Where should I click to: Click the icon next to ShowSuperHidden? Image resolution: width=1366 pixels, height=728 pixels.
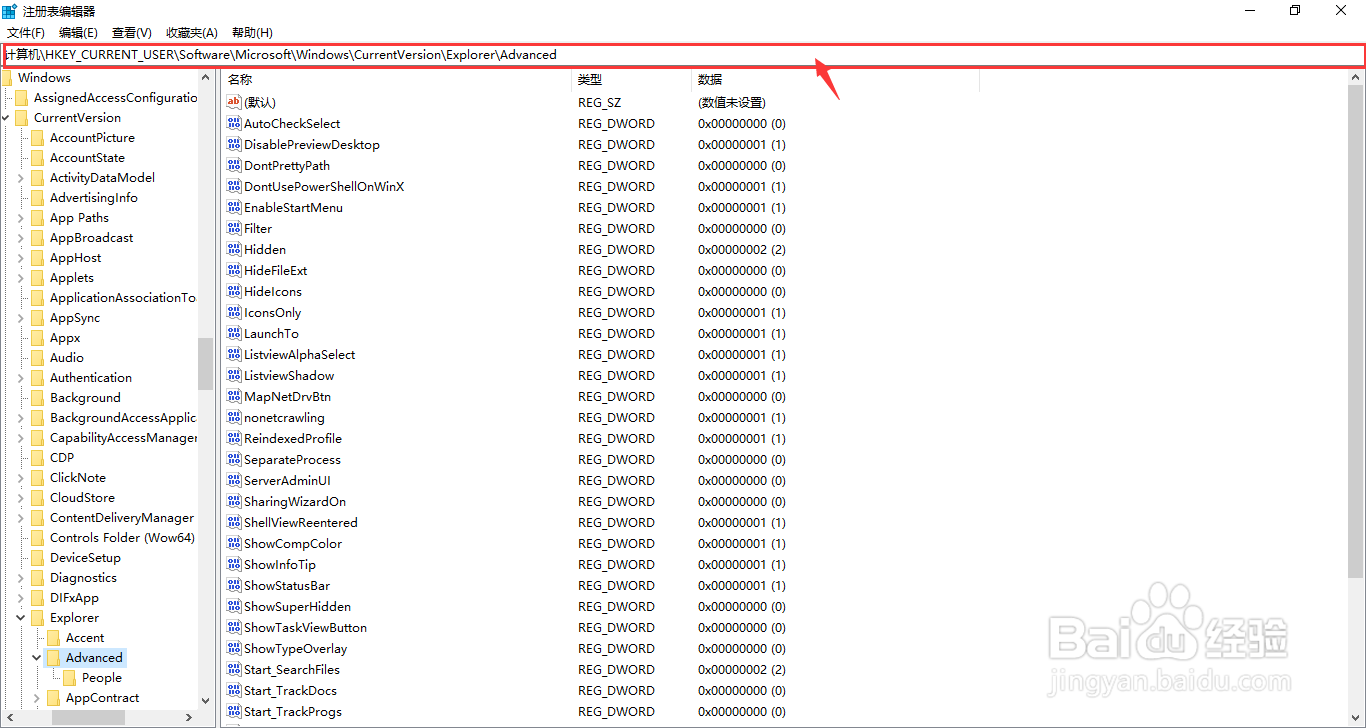point(234,606)
